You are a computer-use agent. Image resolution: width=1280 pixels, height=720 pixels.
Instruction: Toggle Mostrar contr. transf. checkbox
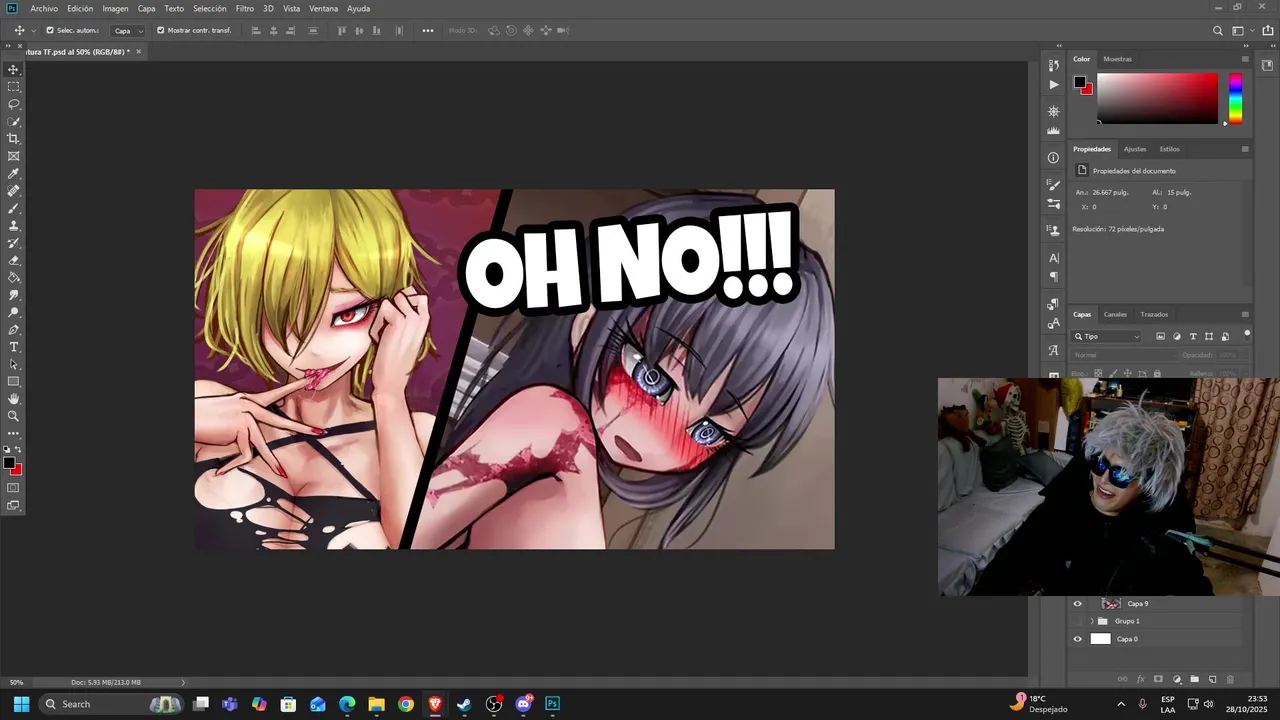[160, 30]
